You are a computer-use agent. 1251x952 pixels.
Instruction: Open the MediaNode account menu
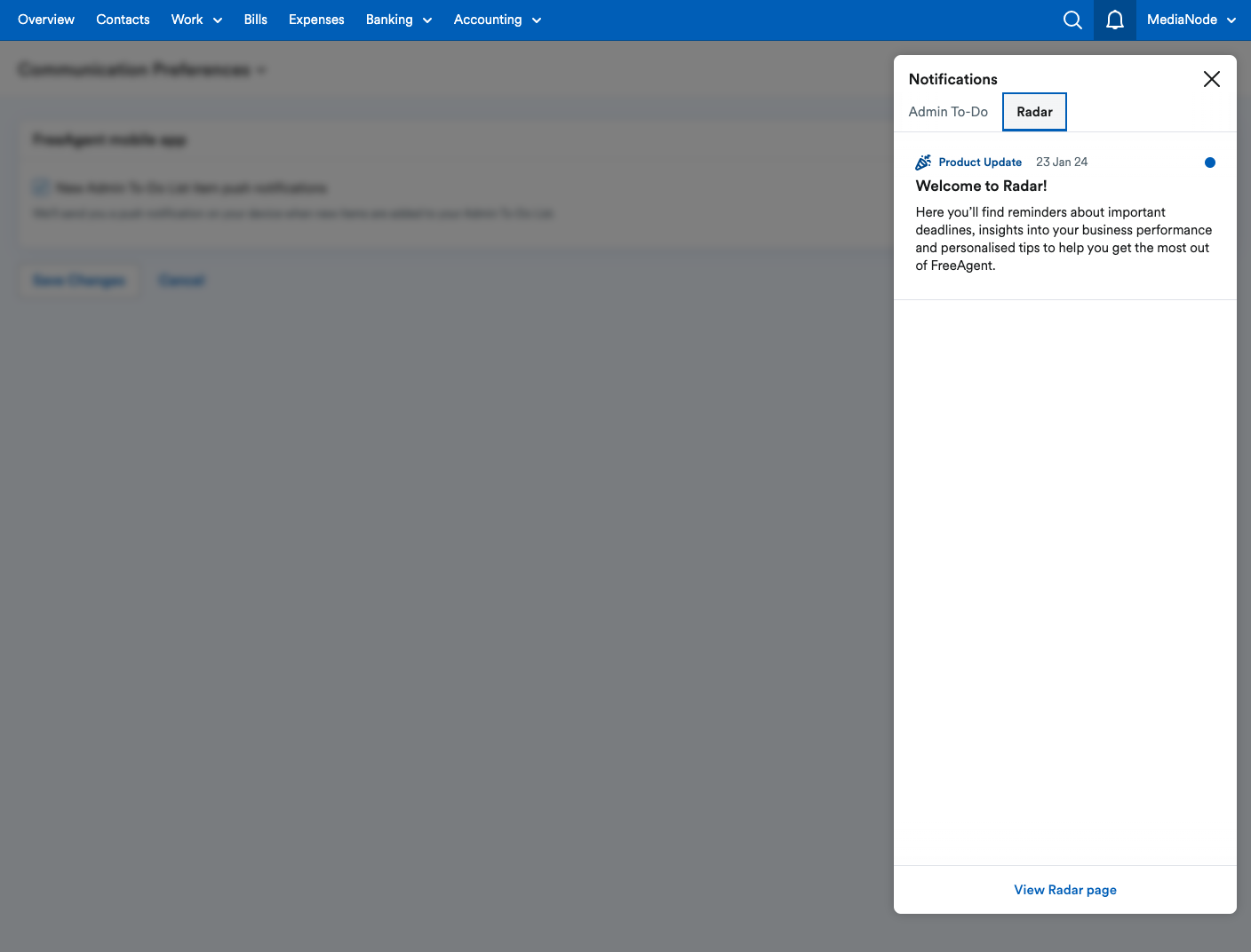tap(1191, 20)
